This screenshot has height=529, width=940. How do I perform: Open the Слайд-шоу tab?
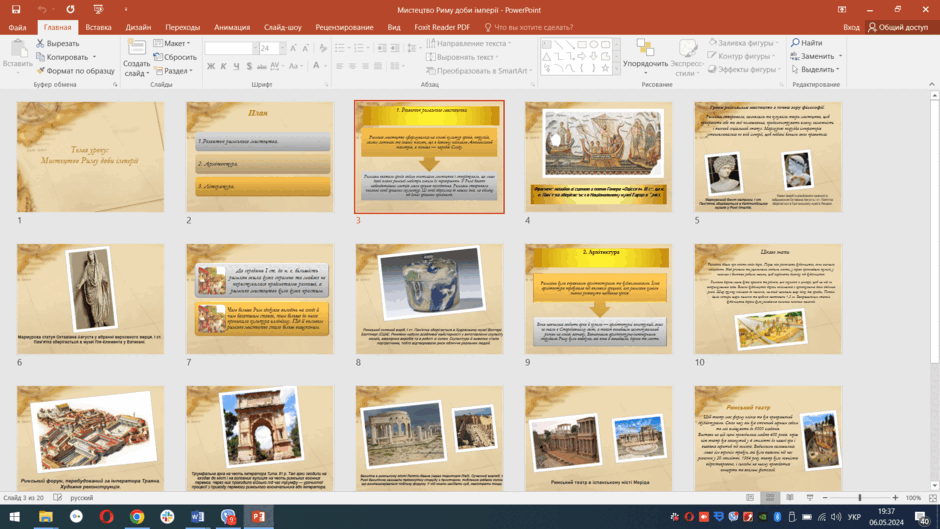coord(282,27)
